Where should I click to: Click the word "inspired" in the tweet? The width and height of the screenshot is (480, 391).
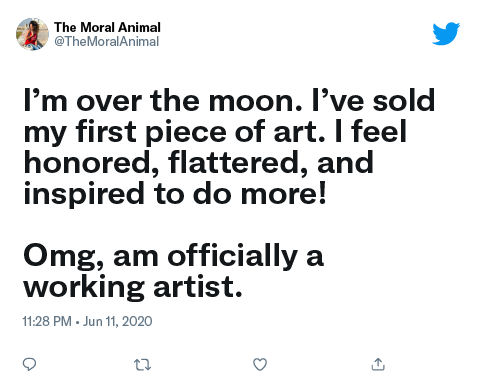tap(84, 194)
